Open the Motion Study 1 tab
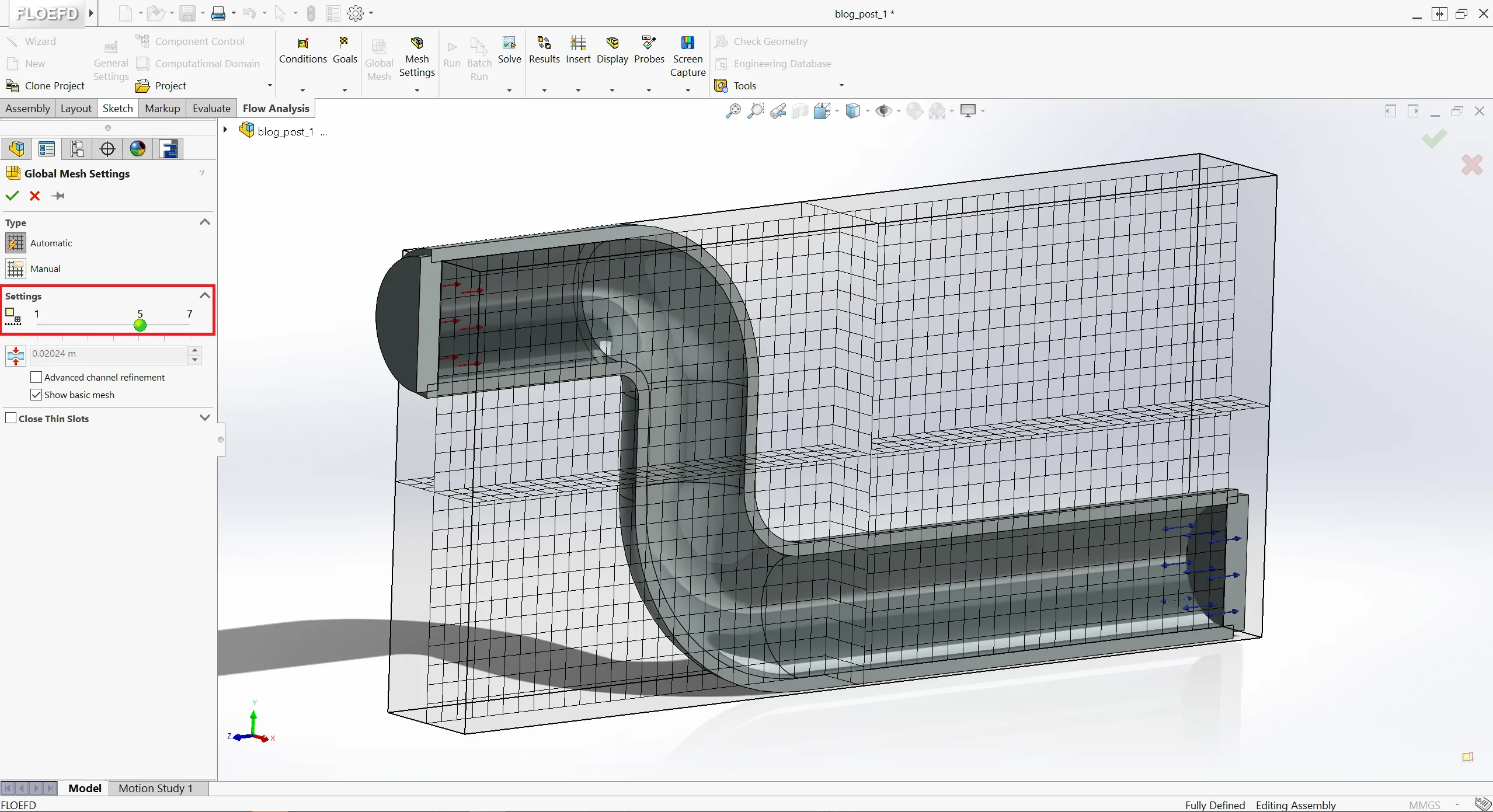The height and width of the screenshot is (812, 1493). coord(155,788)
